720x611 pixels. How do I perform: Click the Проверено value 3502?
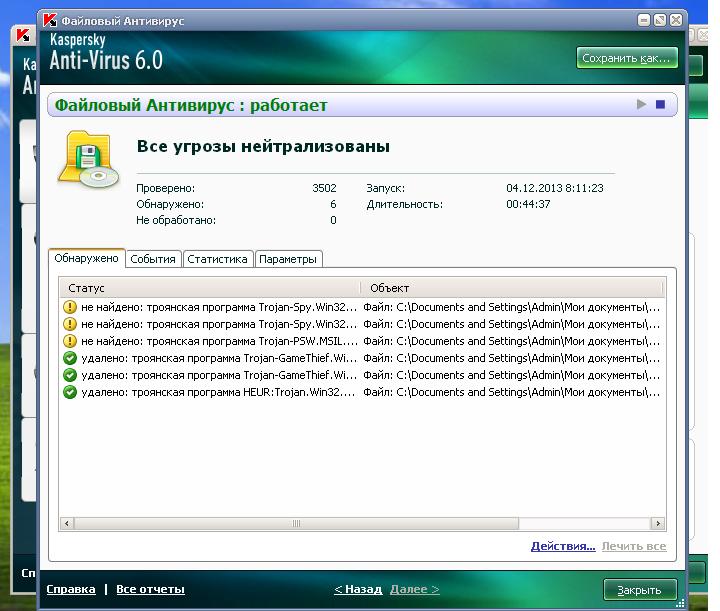324,188
